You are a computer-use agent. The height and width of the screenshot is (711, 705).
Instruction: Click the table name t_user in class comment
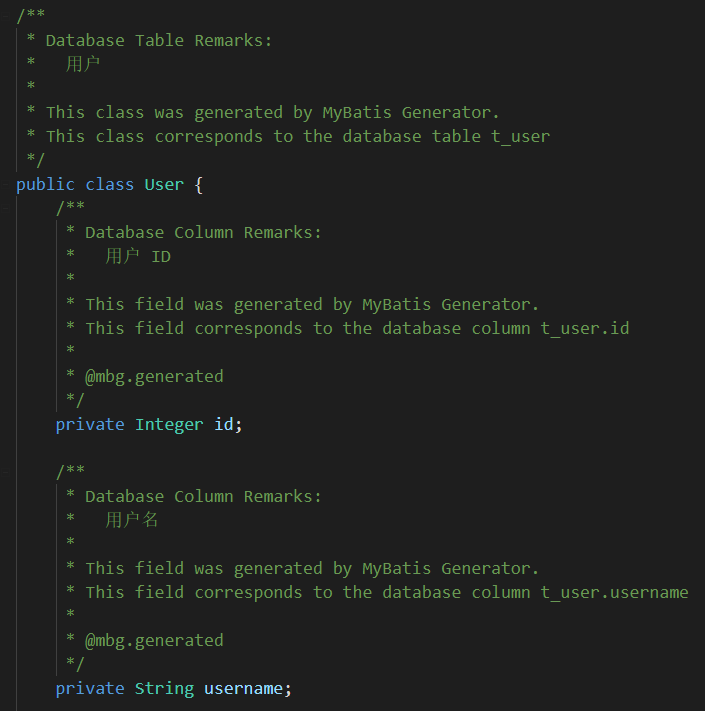pyautogui.click(x=520, y=136)
